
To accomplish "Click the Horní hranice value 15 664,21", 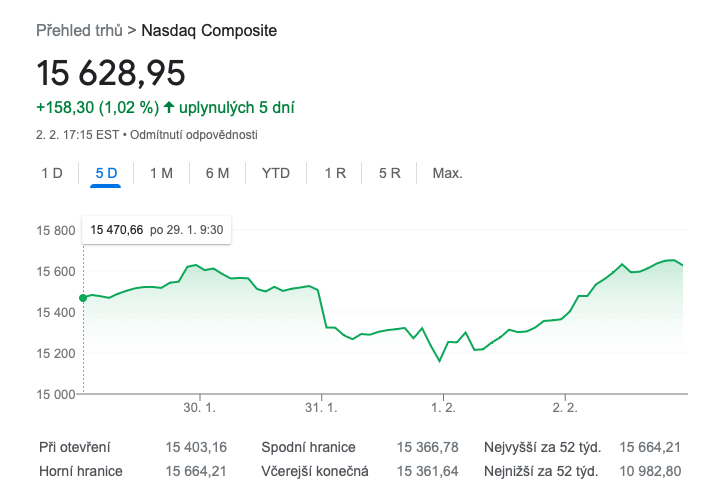I will coord(196,472).
